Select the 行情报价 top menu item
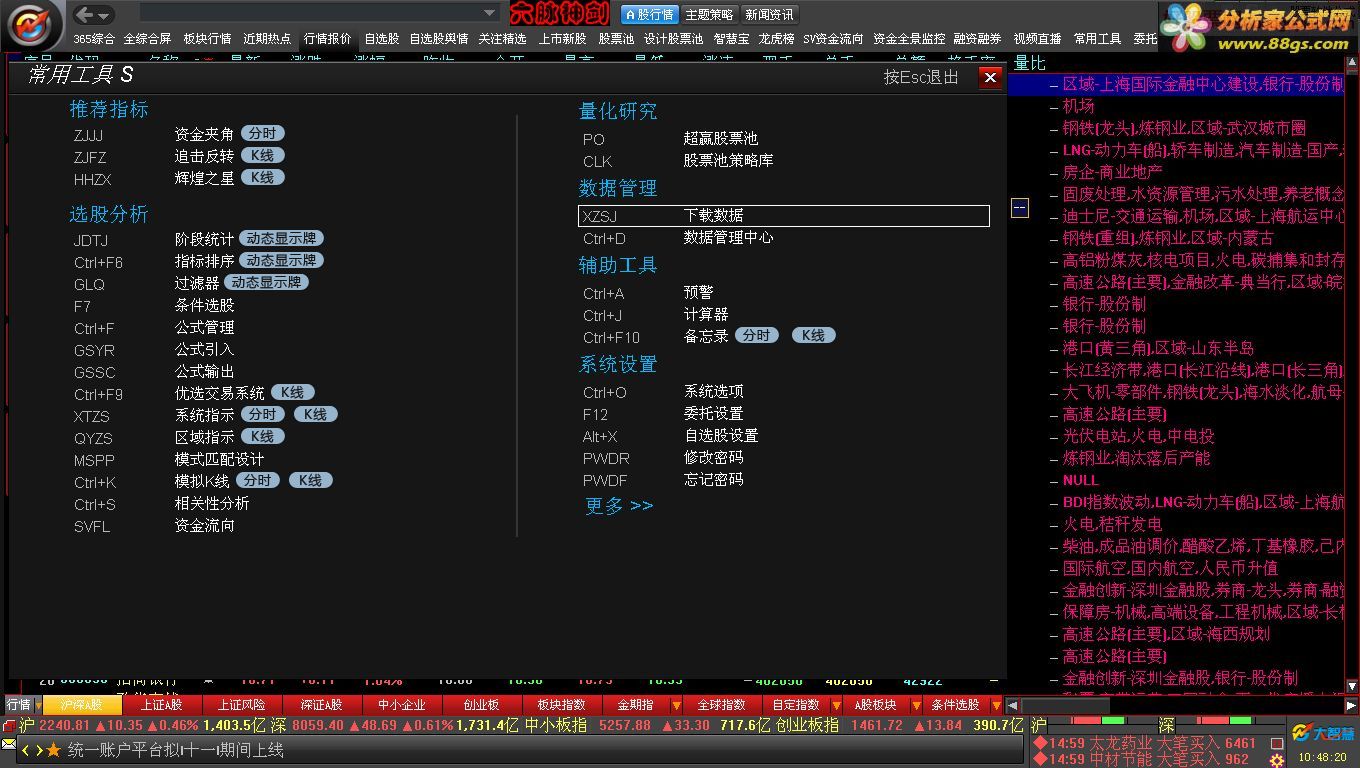 pos(327,39)
